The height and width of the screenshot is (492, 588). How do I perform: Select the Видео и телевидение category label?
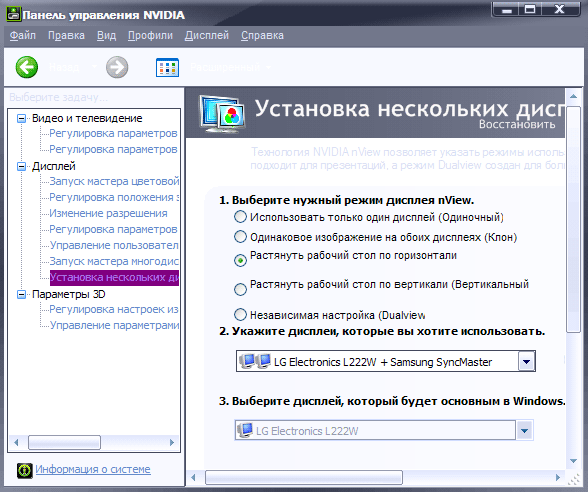coord(87,118)
